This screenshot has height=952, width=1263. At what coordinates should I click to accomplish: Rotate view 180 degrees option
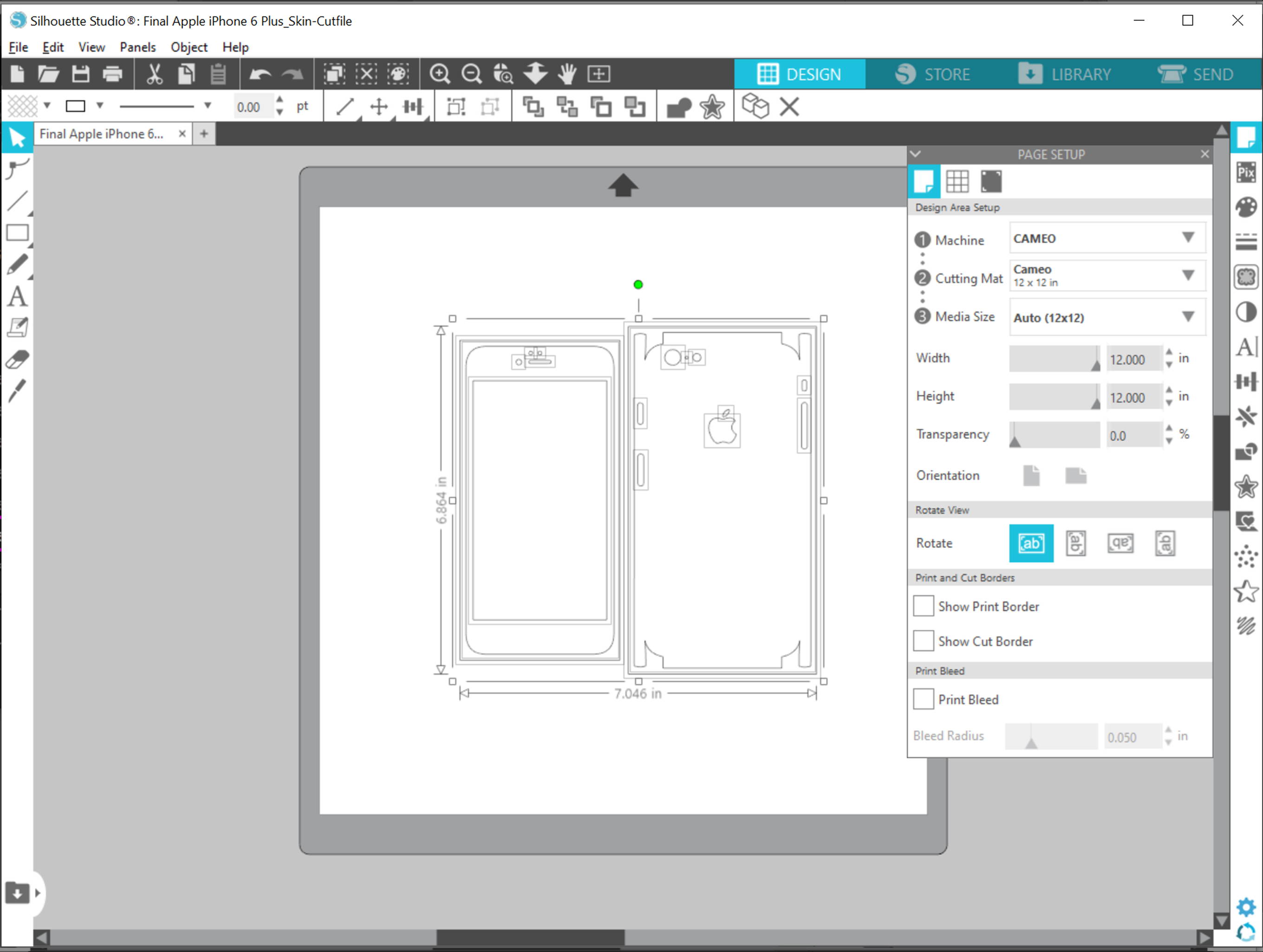pos(1120,543)
